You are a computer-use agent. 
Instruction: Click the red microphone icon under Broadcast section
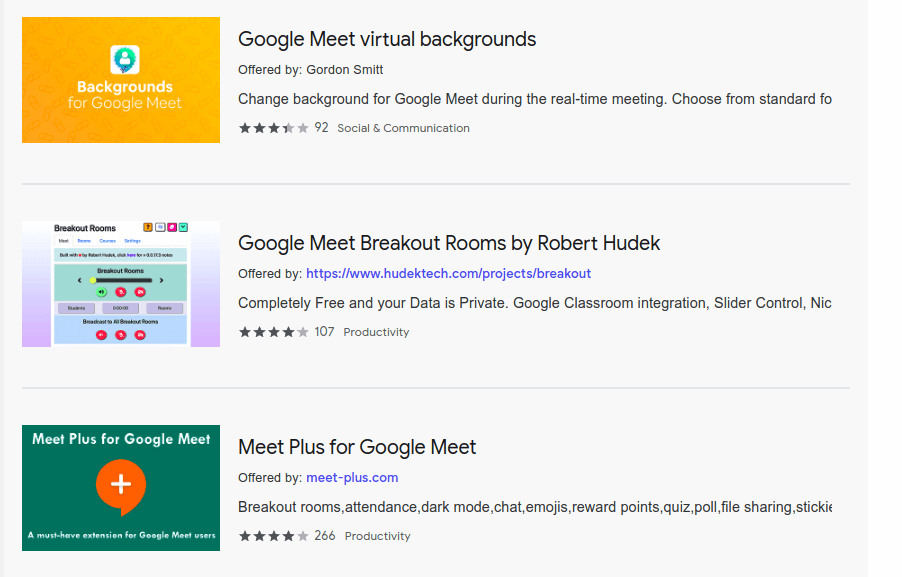(x=120, y=334)
